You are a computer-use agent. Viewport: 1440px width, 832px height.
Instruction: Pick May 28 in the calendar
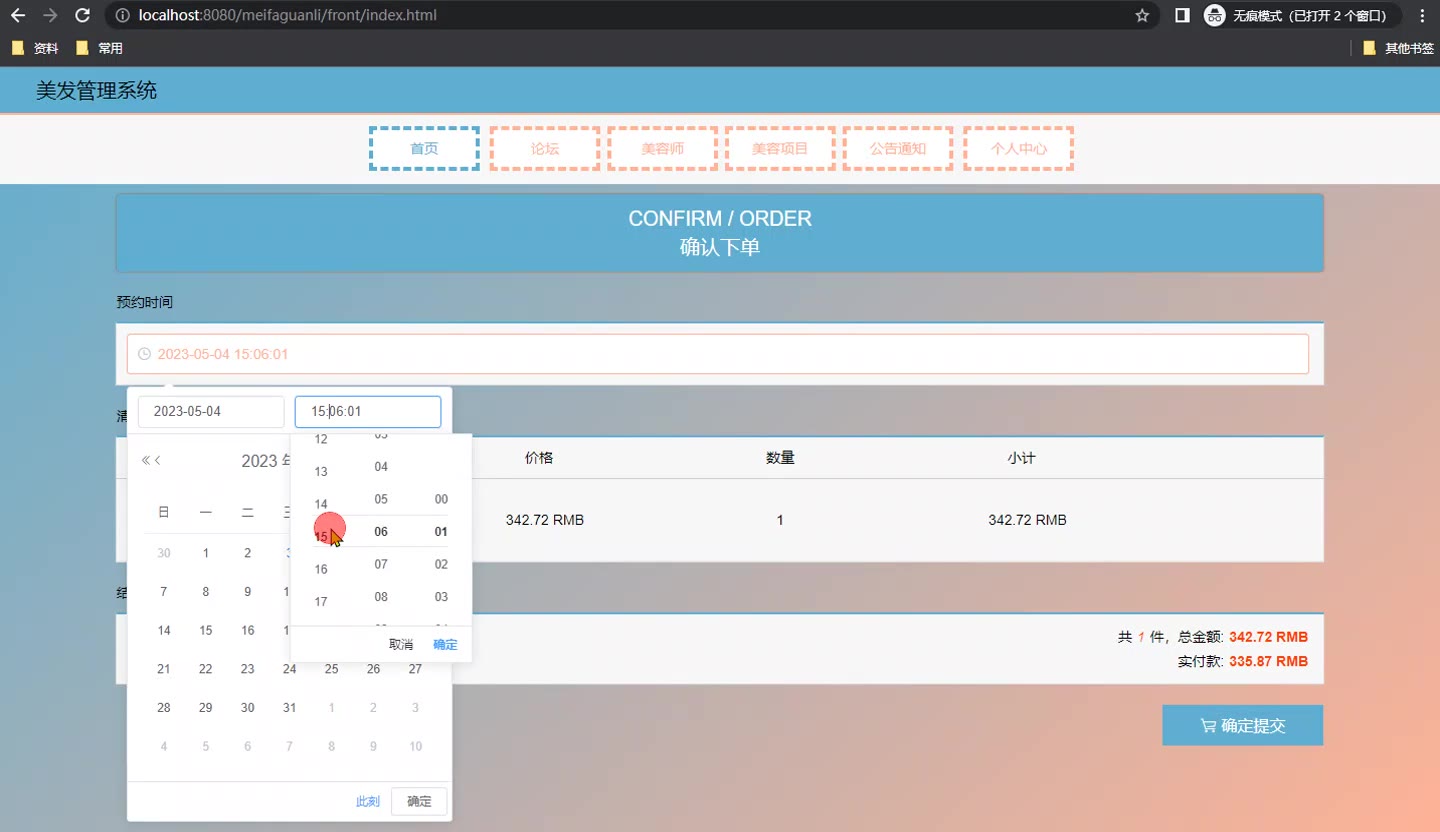click(x=164, y=708)
